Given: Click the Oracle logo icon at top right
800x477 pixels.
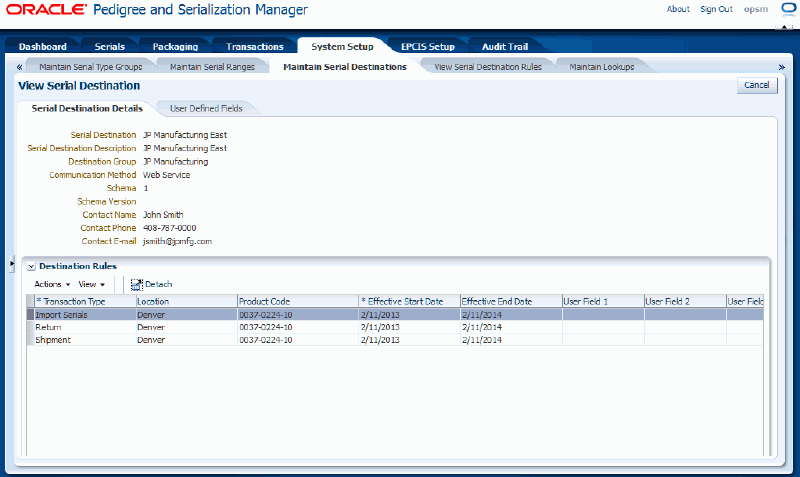Looking at the screenshot, I should [x=788, y=9].
